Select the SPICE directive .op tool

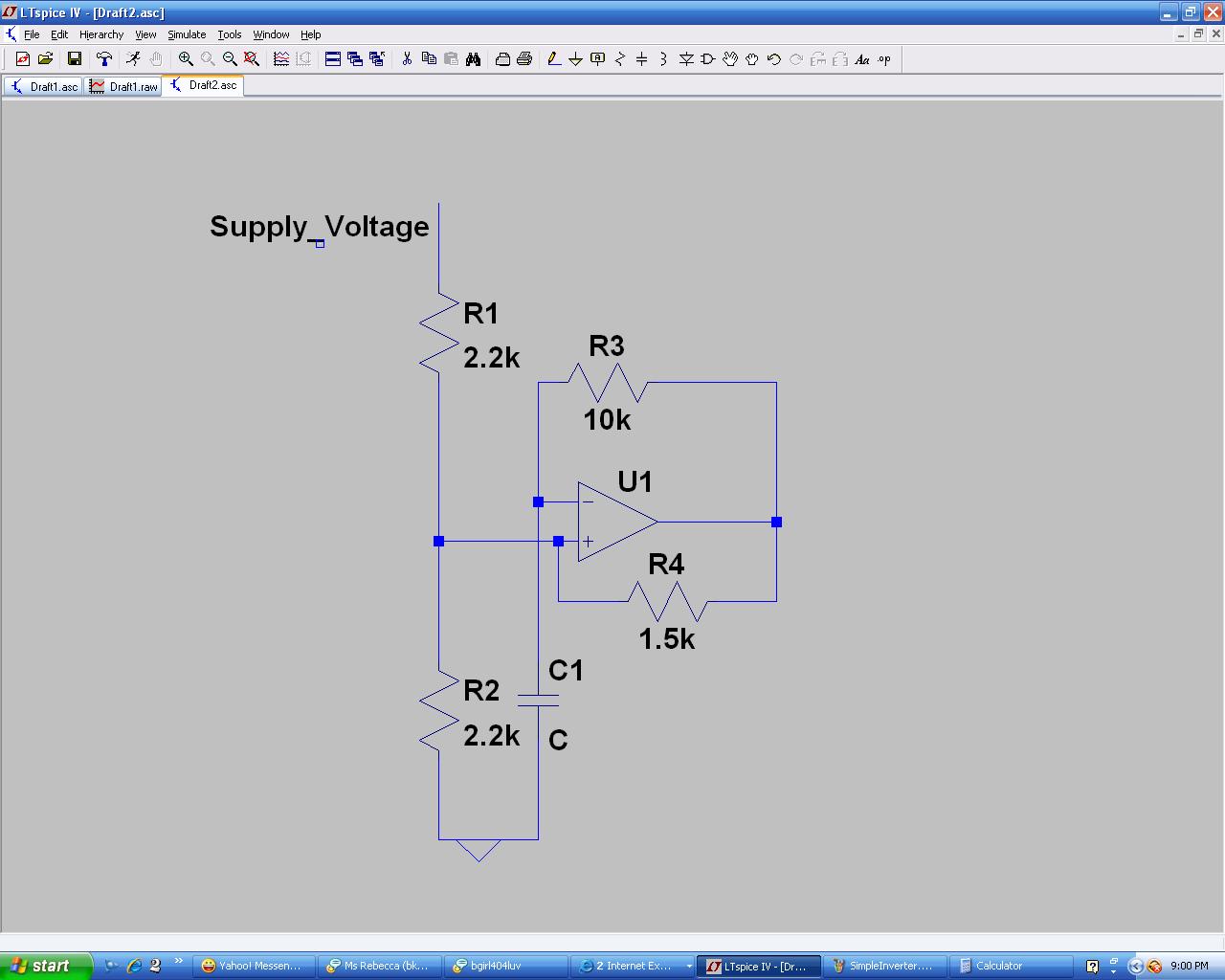click(x=884, y=59)
